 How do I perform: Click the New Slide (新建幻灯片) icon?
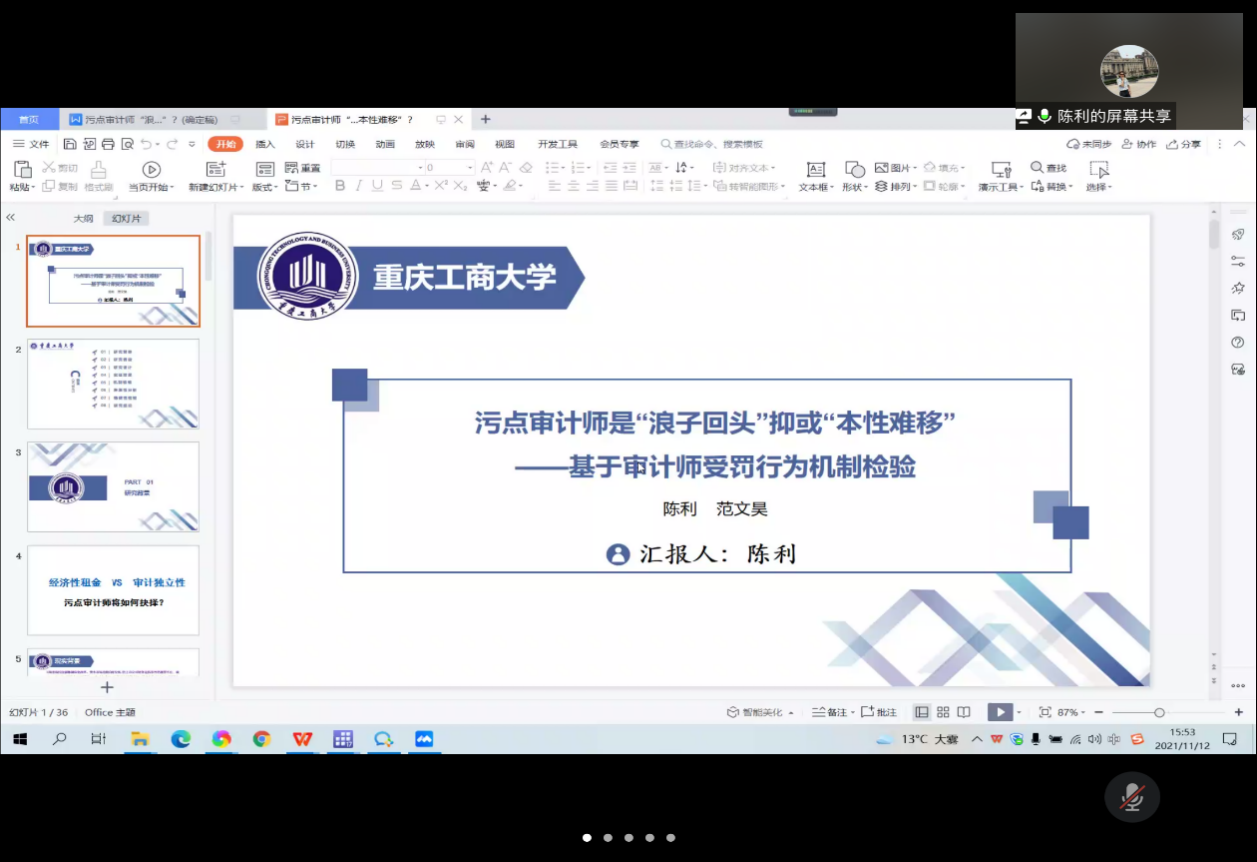(x=216, y=170)
